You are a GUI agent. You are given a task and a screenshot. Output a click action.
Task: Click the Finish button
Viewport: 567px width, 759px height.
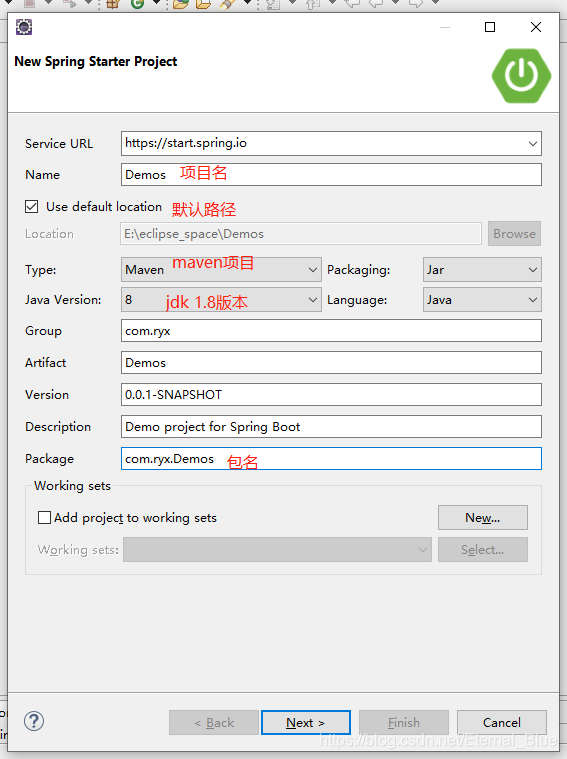click(x=404, y=722)
